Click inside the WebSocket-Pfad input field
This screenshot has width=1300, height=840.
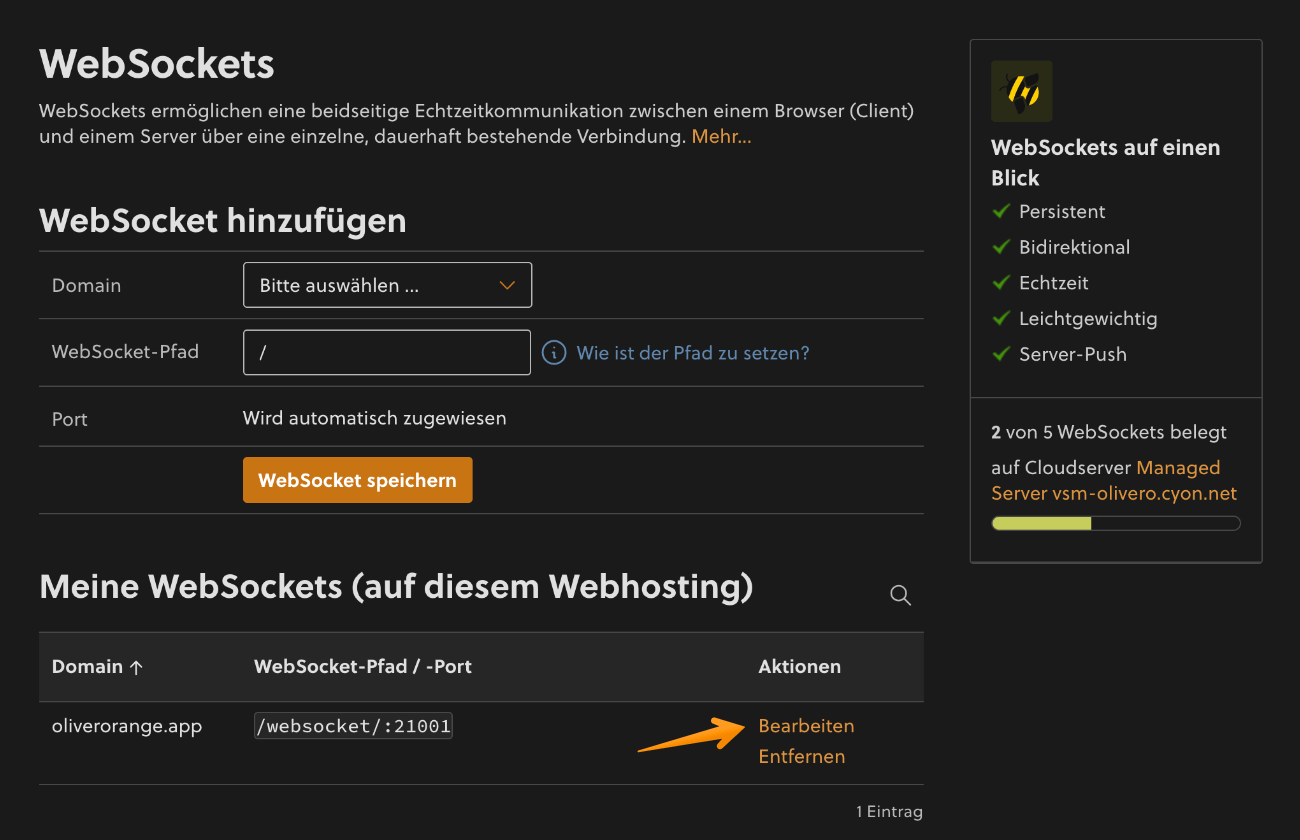click(x=387, y=352)
